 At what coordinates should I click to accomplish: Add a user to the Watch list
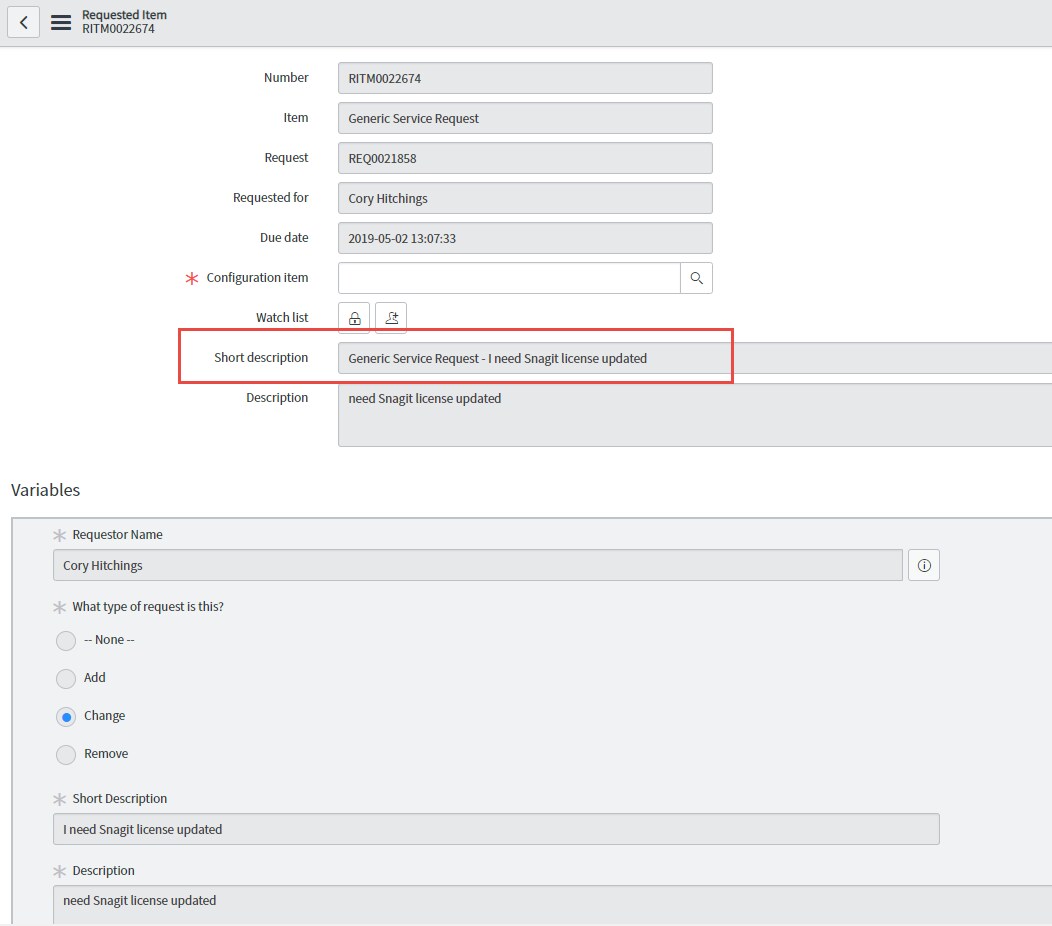390,316
